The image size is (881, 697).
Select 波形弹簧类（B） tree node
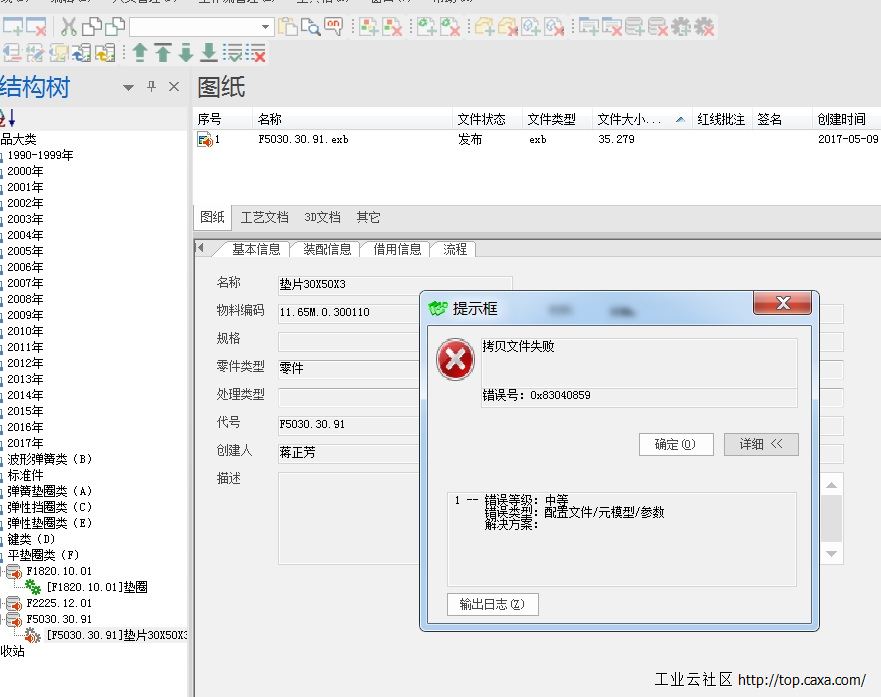49,459
